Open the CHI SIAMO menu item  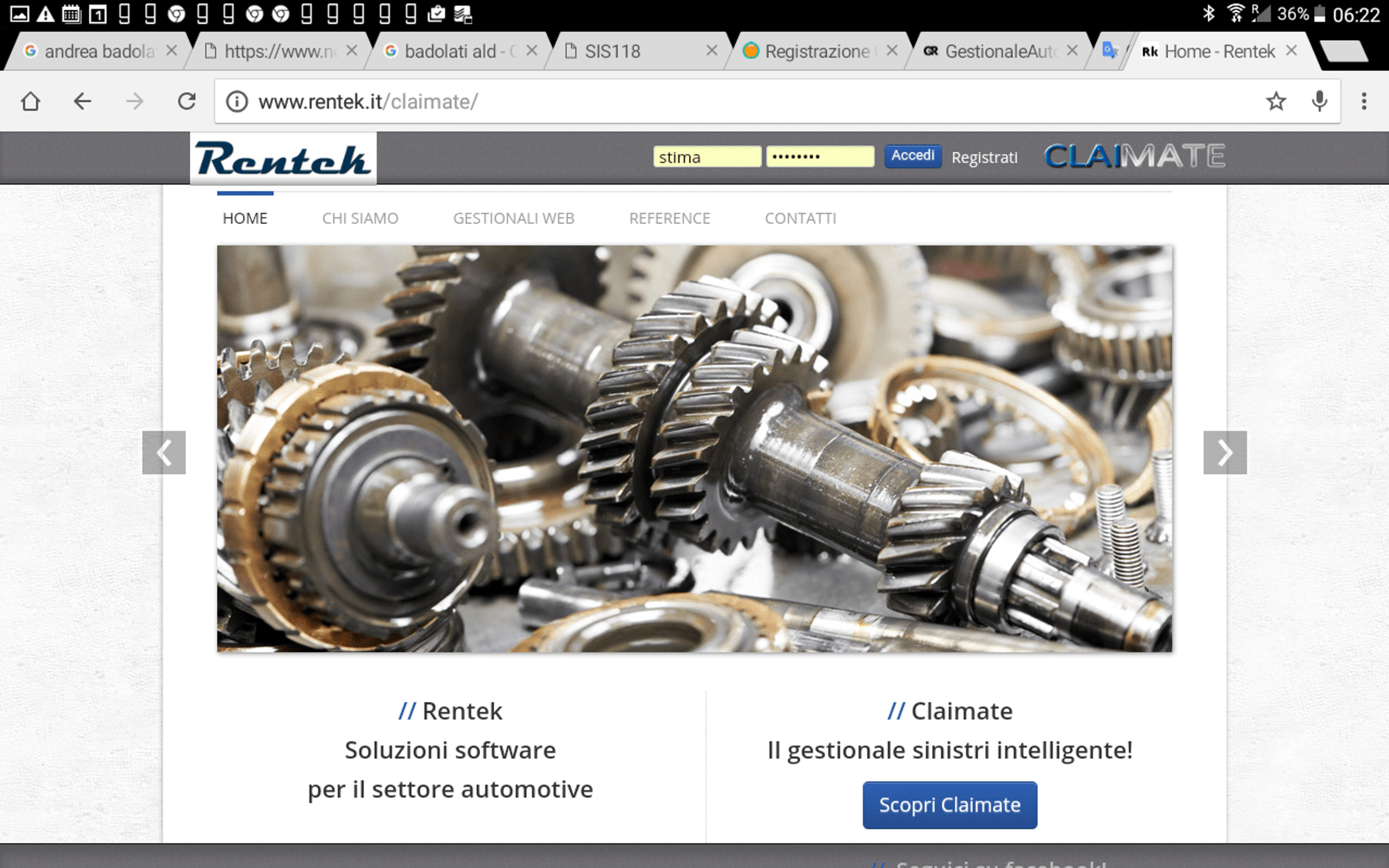(x=360, y=218)
